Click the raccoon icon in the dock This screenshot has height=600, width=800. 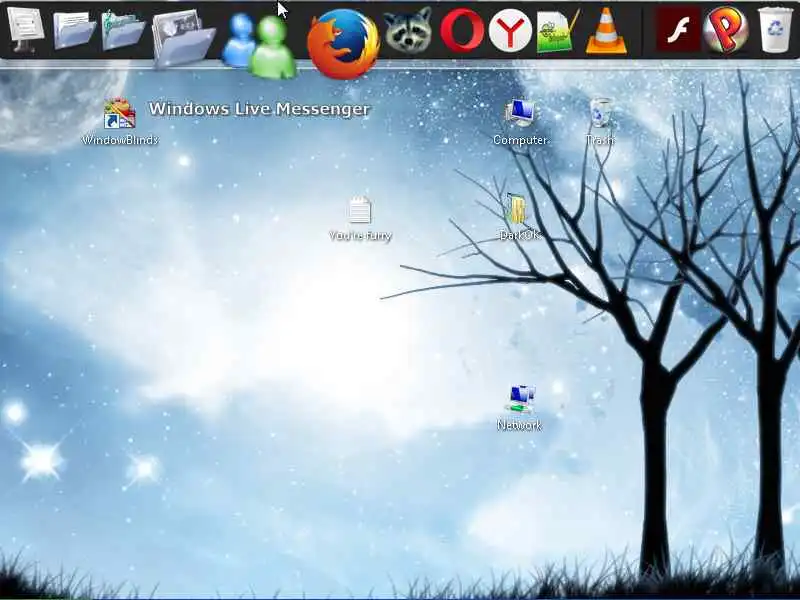pos(408,30)
